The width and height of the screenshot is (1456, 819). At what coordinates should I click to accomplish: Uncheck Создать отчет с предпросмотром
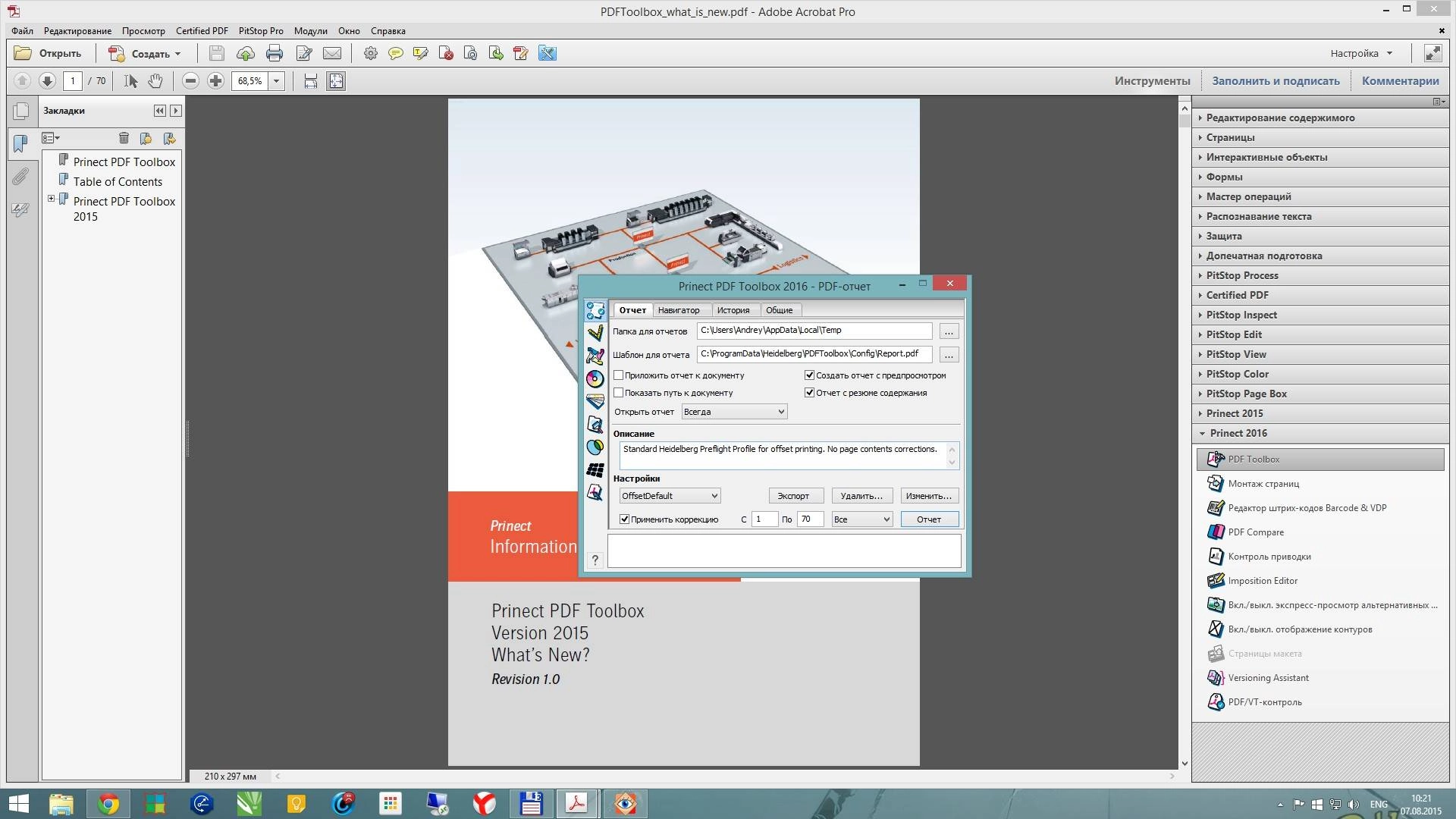pos(809,375)
